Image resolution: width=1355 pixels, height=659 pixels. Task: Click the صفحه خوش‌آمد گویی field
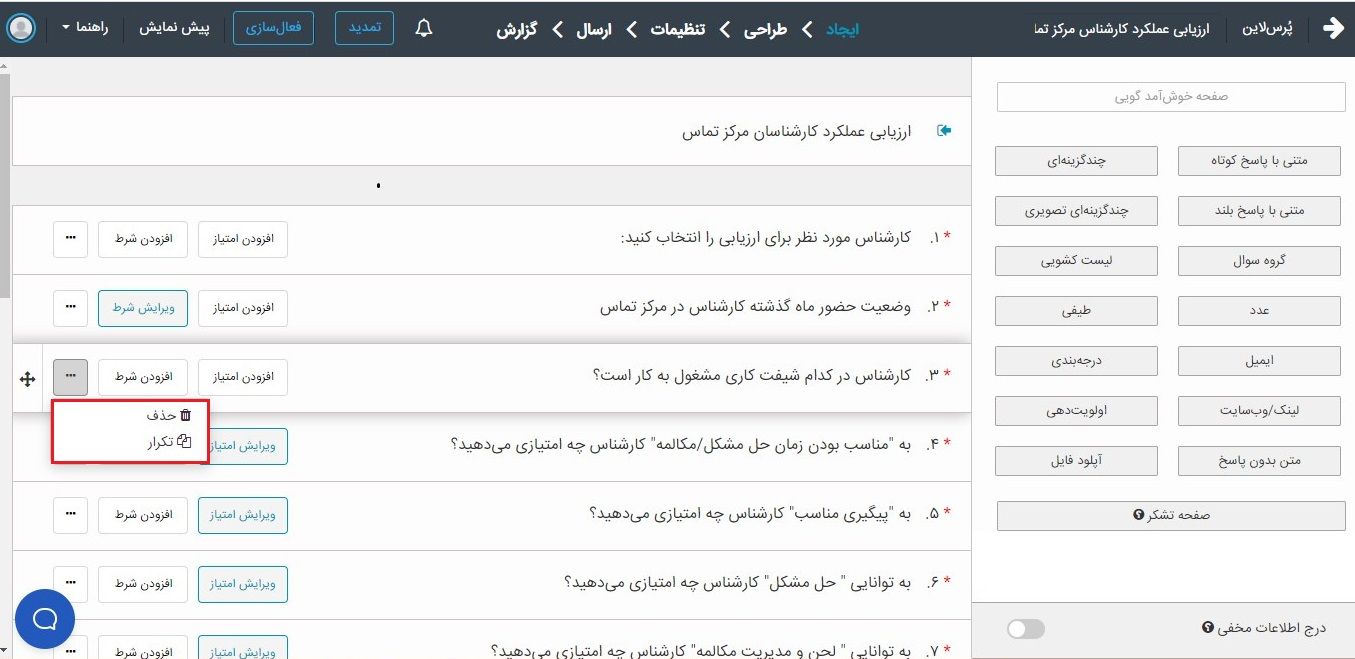pyautogui.click(x=1171, y=97)
